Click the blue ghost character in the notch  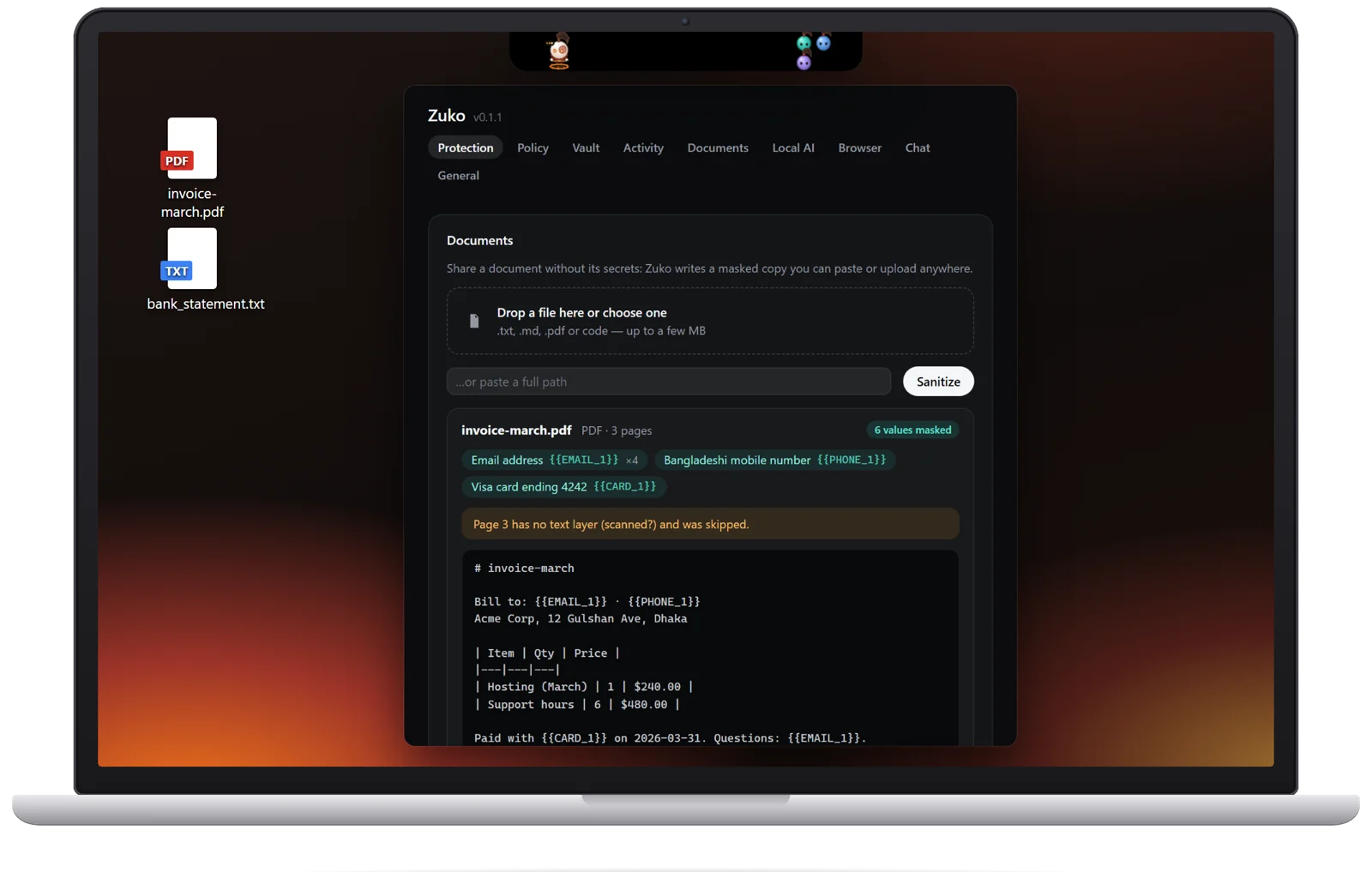(823, 42)
